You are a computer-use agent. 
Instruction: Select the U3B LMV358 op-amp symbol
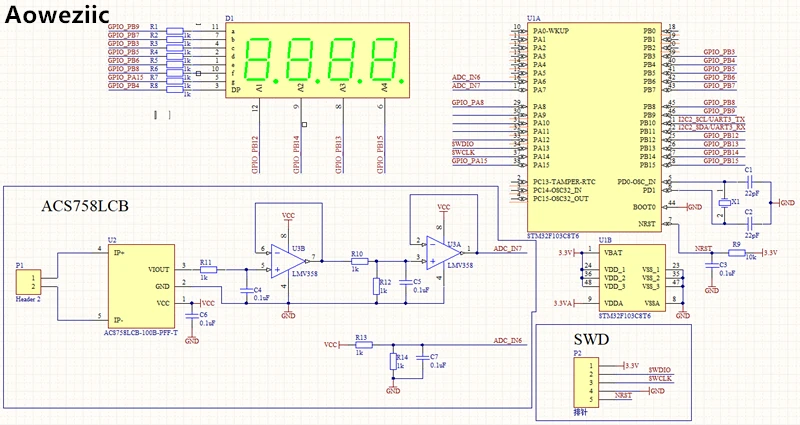(288, 261)
